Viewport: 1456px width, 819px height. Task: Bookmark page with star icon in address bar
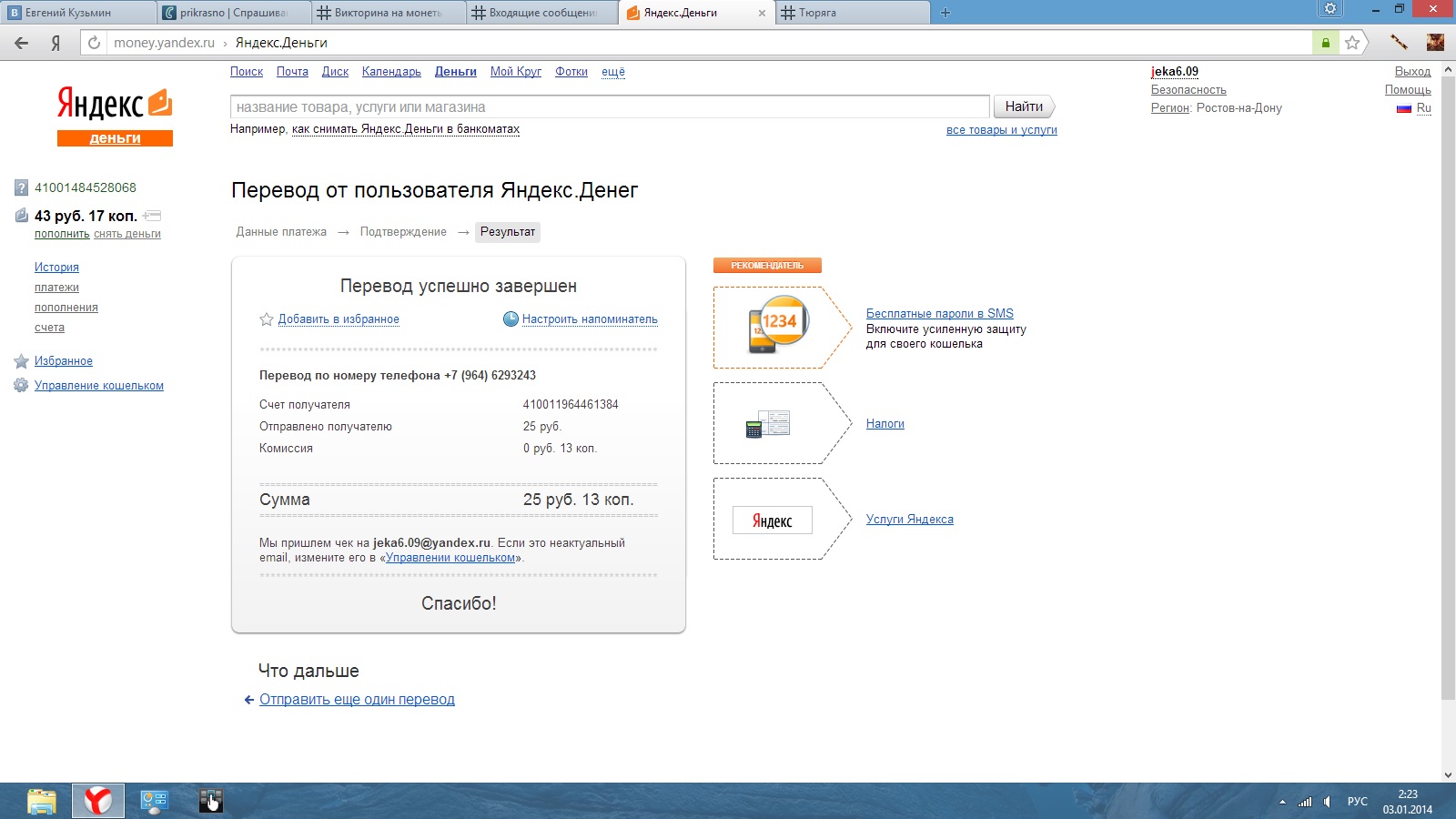point(1352,43)
